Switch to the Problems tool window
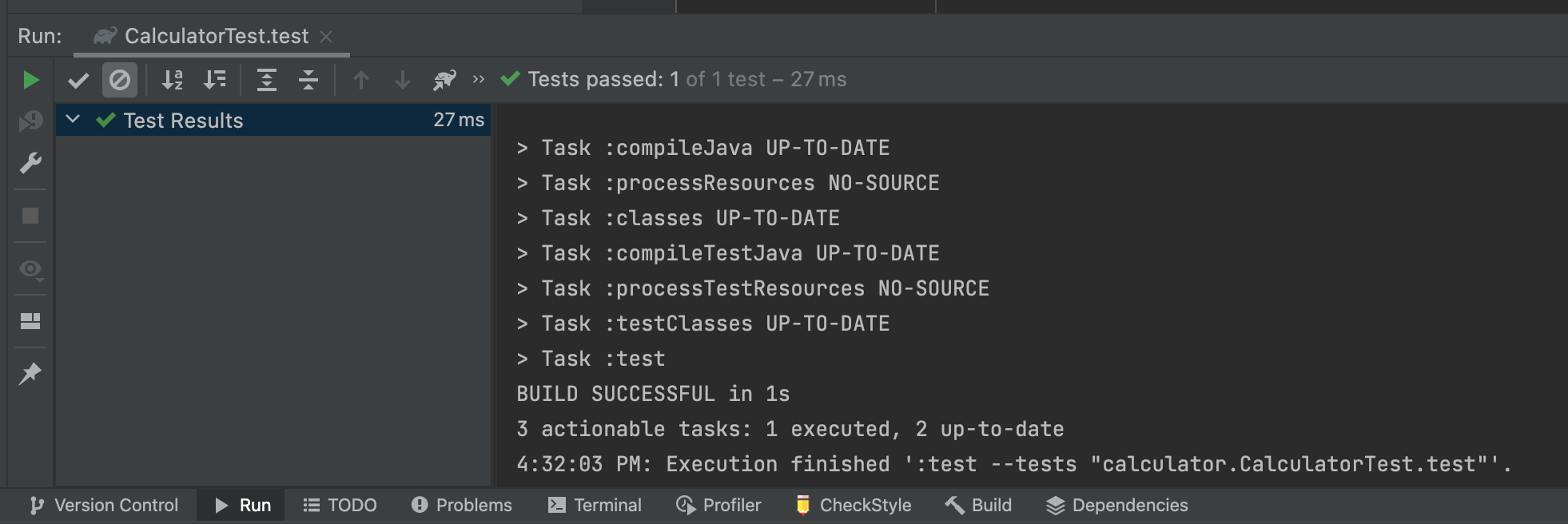1568x524 pixels. click(x=461, y=505)
